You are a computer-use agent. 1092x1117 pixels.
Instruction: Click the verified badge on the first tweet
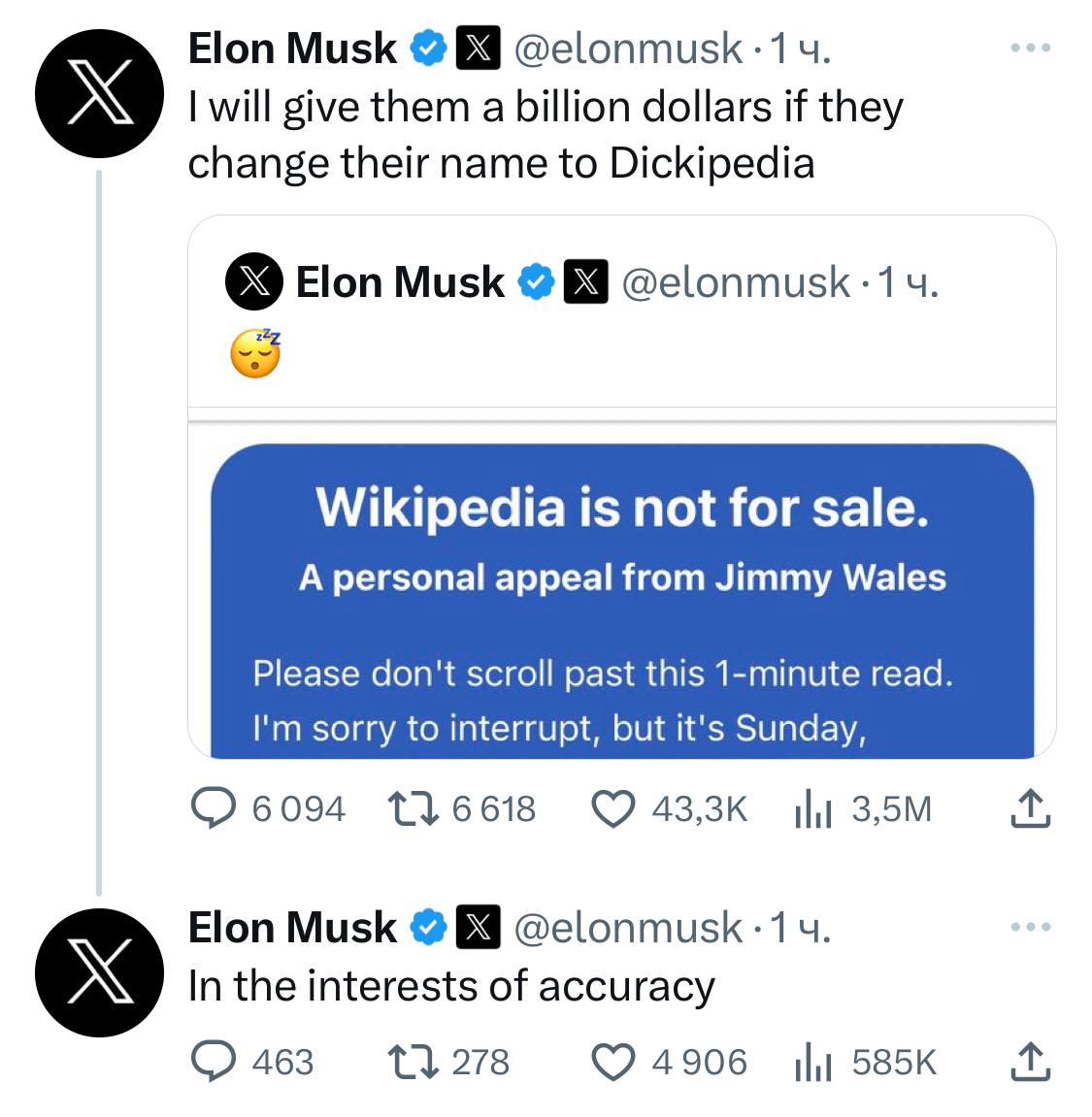(x=428, y=49)
